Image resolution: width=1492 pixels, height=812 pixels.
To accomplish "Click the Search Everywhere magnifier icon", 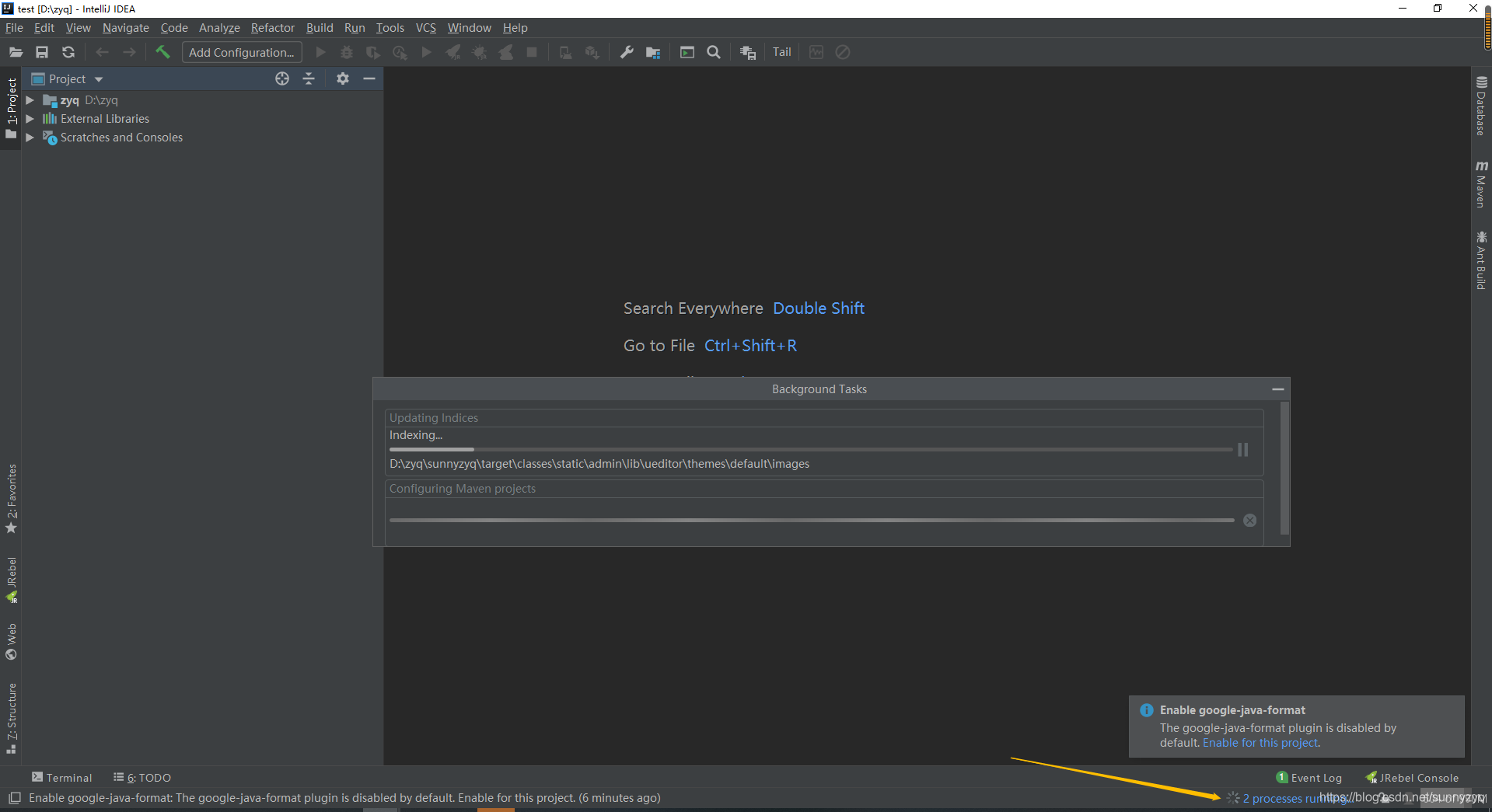I will coord(714,52).
